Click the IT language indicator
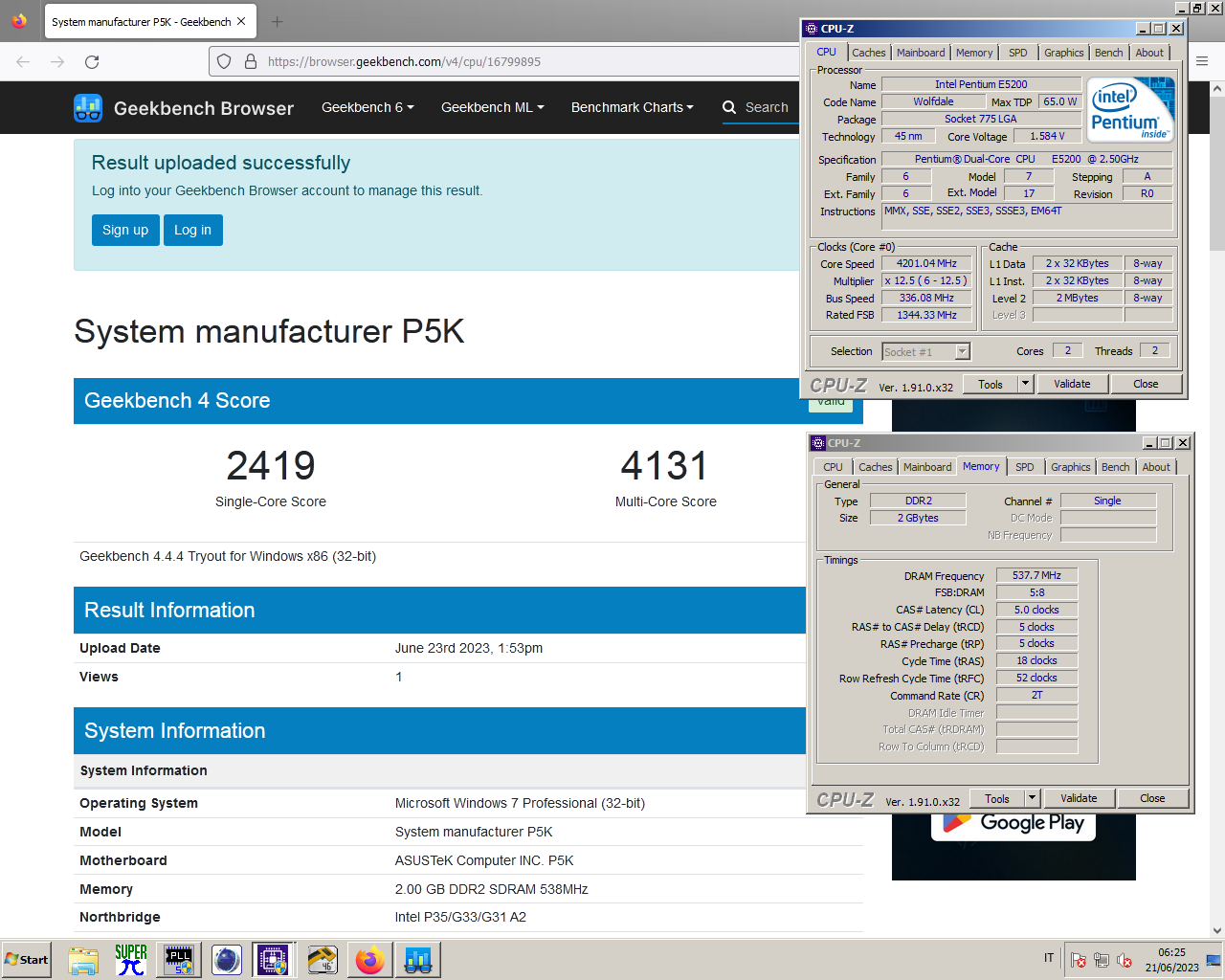This screenshot has width=1225, height=980. pyautogui.click(x=1049, y=958)
